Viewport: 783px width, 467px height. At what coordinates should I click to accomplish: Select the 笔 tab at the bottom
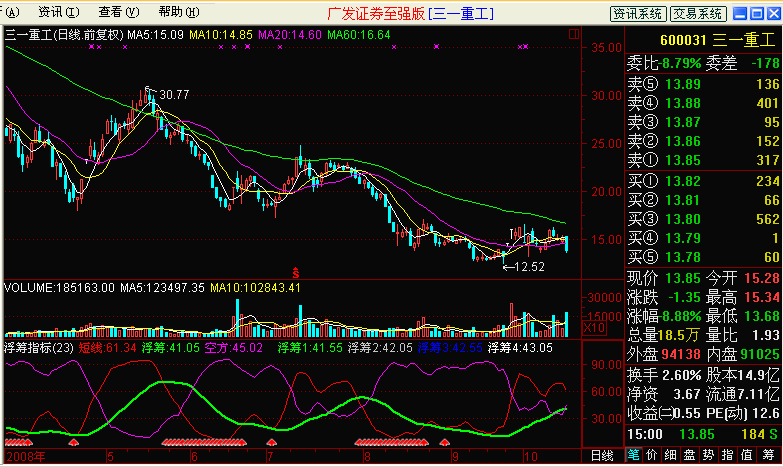(633, 455)
